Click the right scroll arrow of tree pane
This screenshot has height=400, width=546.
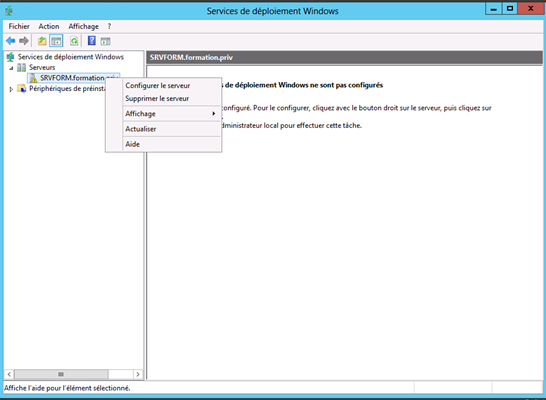pos(138,374)
